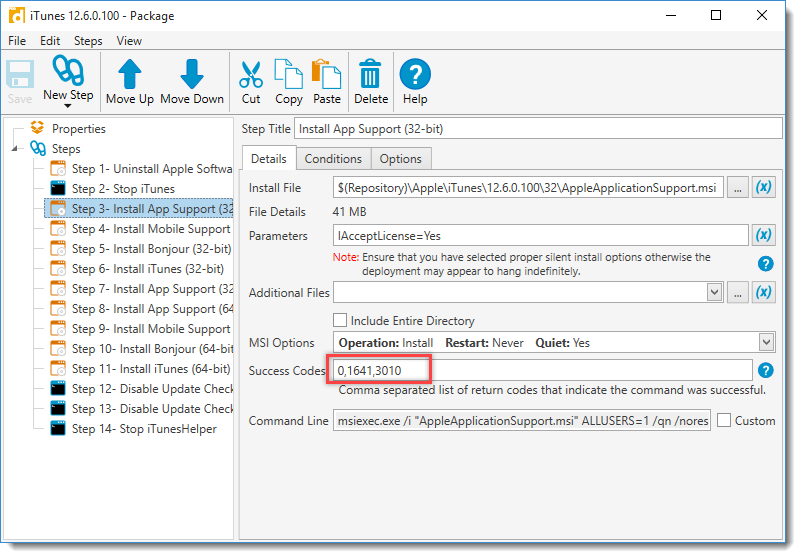Open Help via question mark icon

point(415,74)
